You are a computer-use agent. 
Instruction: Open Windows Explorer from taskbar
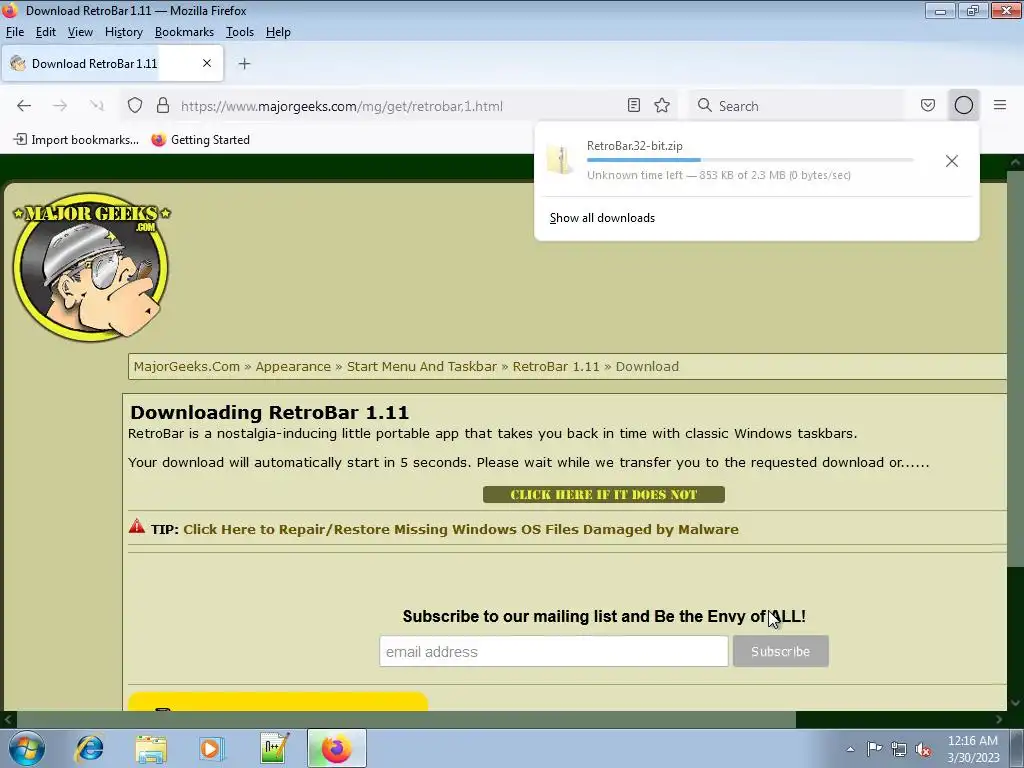coord(151,748)
